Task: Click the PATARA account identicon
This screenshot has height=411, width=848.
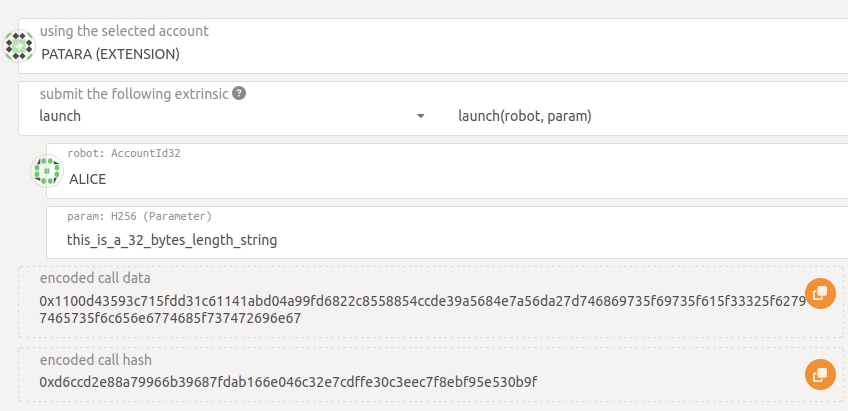Action: (20, 45)
